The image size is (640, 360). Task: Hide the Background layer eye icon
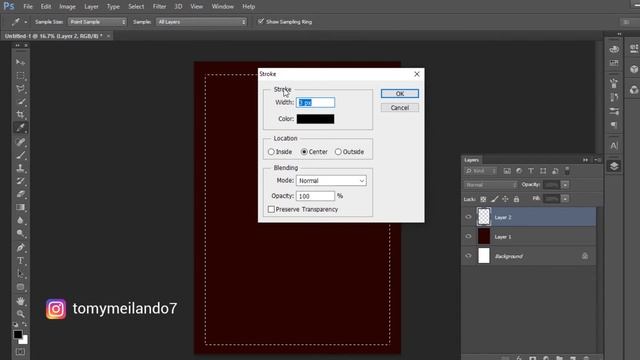pos(468,256)
